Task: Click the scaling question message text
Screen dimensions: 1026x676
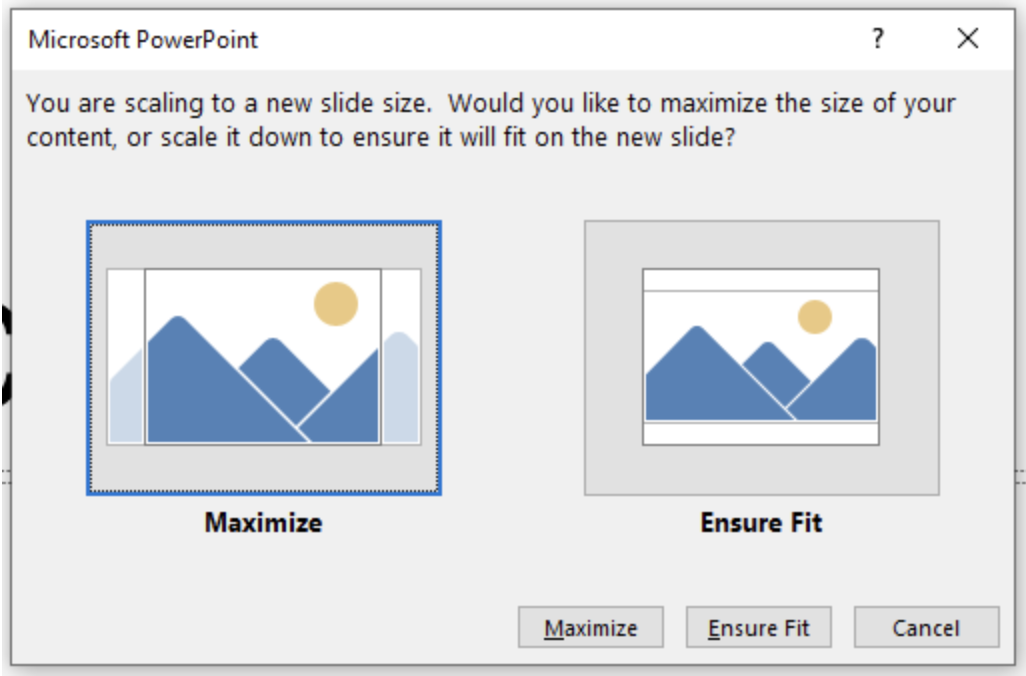Action: click(490, 119)
